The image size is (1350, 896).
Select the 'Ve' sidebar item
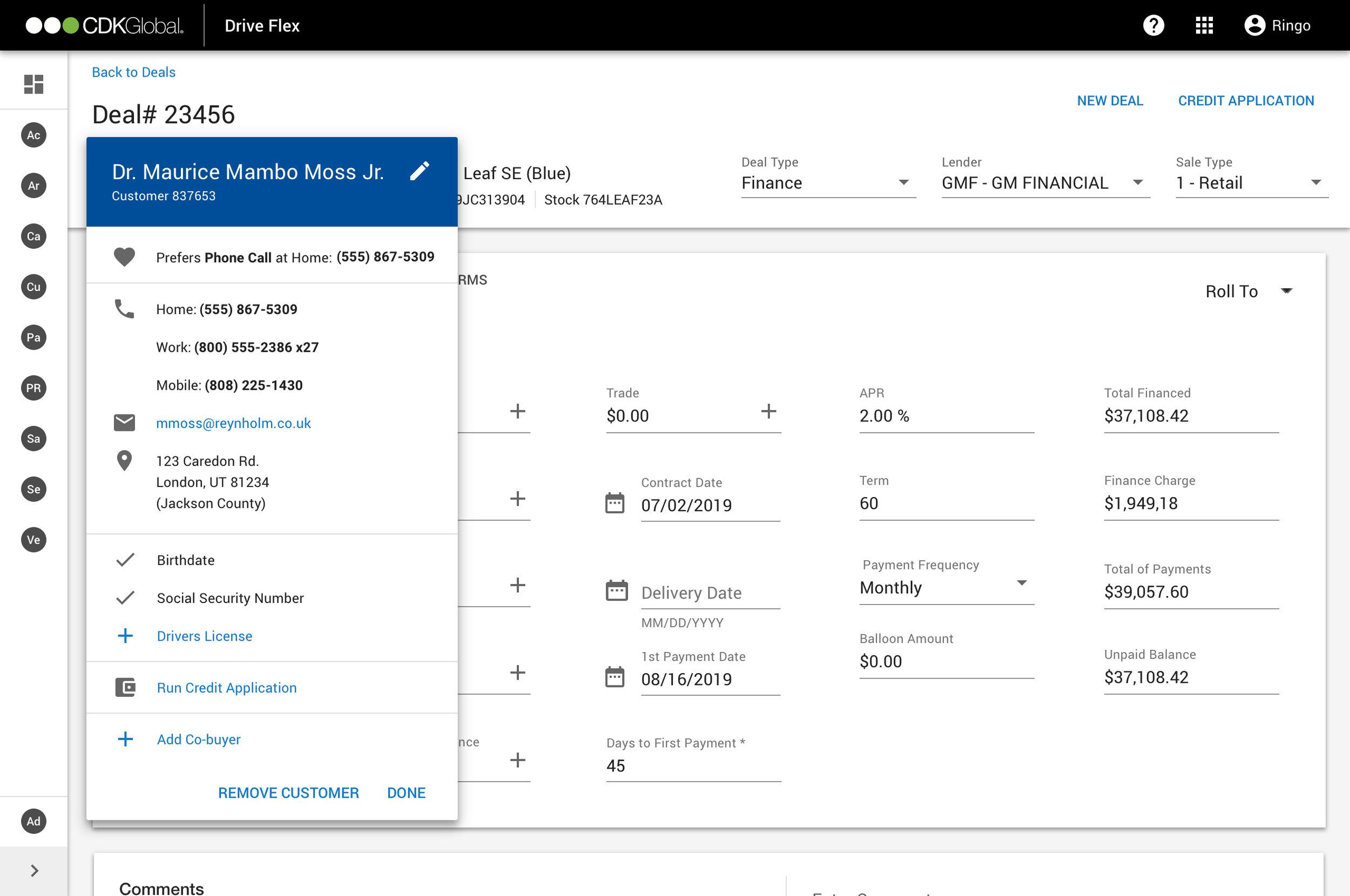coord(33,539)
